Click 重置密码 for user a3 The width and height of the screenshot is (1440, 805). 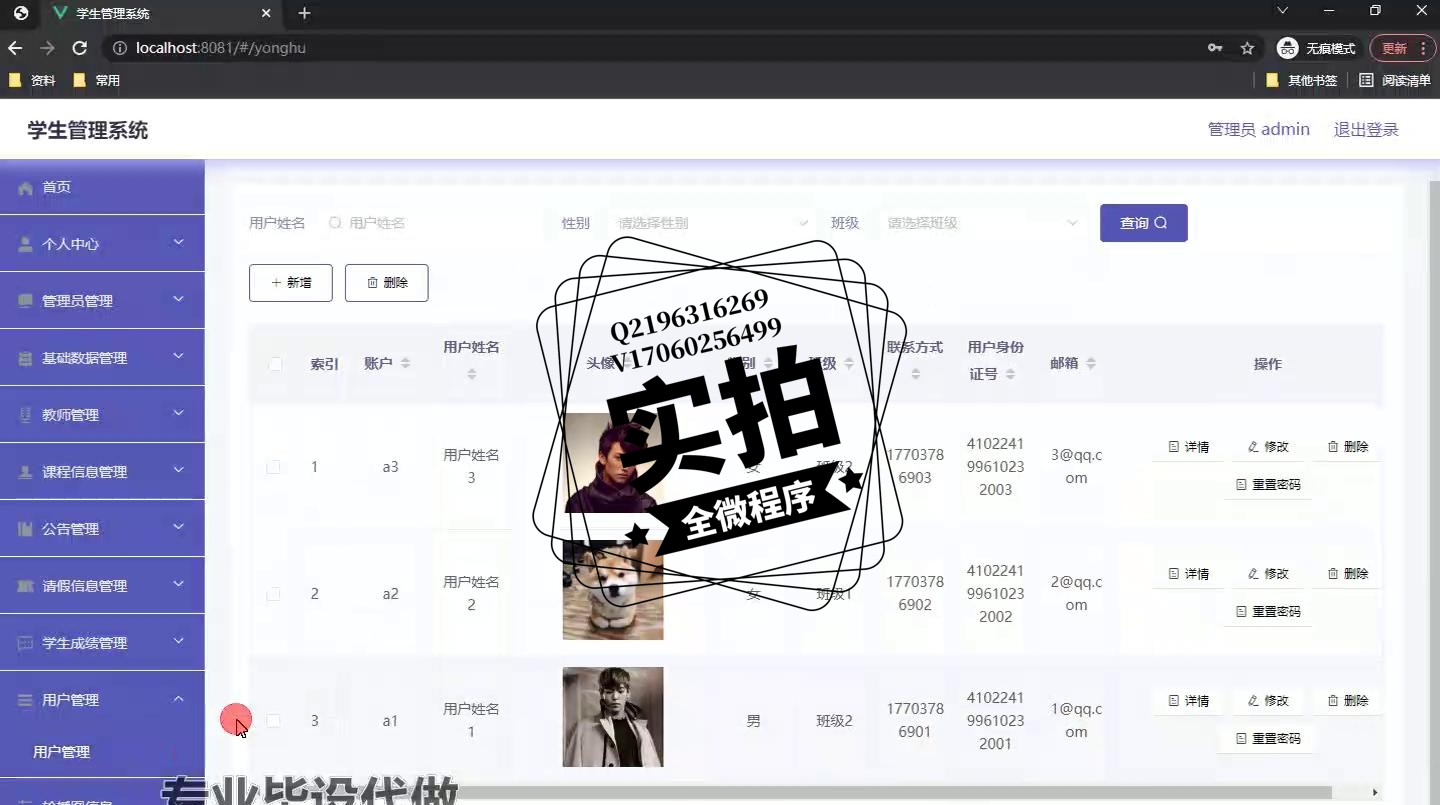(x=1268, y=485)
